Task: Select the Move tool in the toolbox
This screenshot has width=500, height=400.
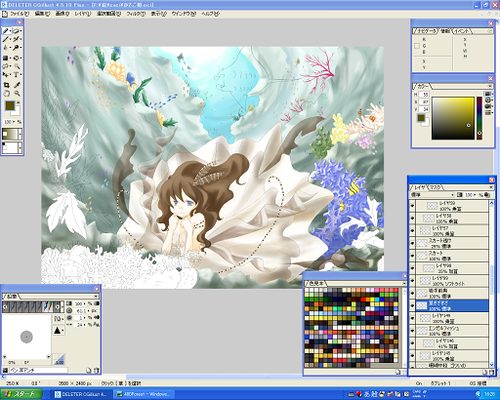Action: [x=7, y=75]
